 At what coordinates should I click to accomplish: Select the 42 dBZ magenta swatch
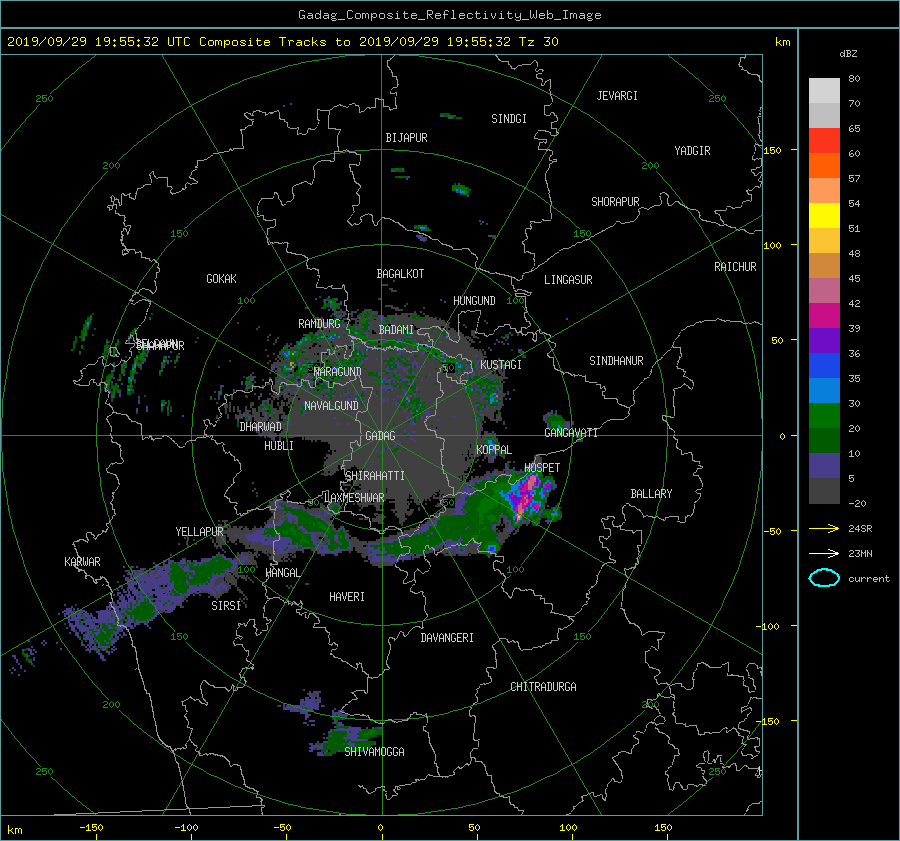[824, 315]
